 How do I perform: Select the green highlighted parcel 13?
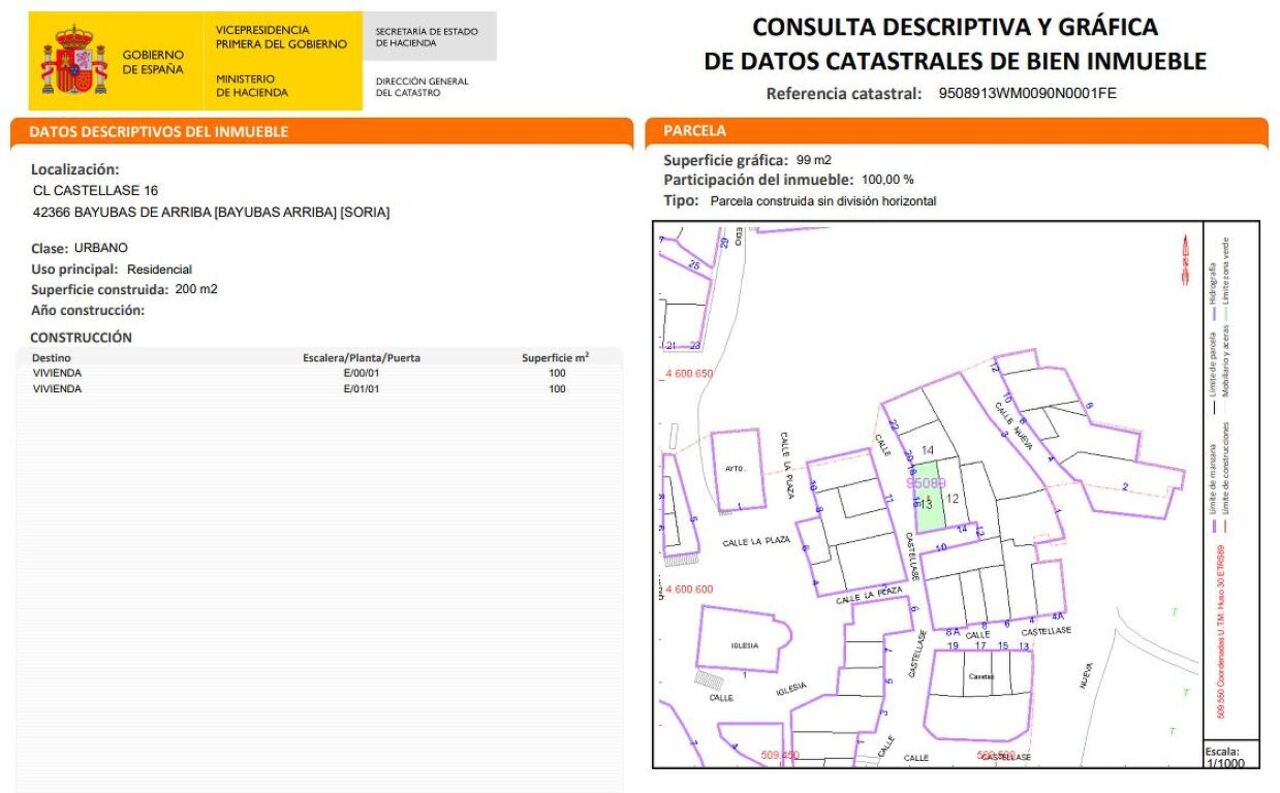[x=929, y=497]
